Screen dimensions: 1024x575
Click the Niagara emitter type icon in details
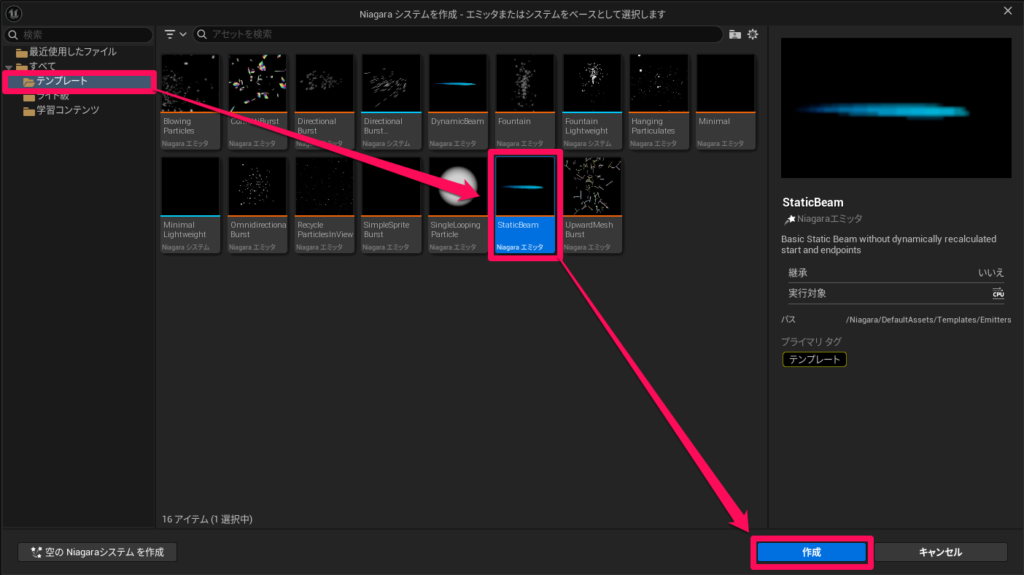pos(790,219)
